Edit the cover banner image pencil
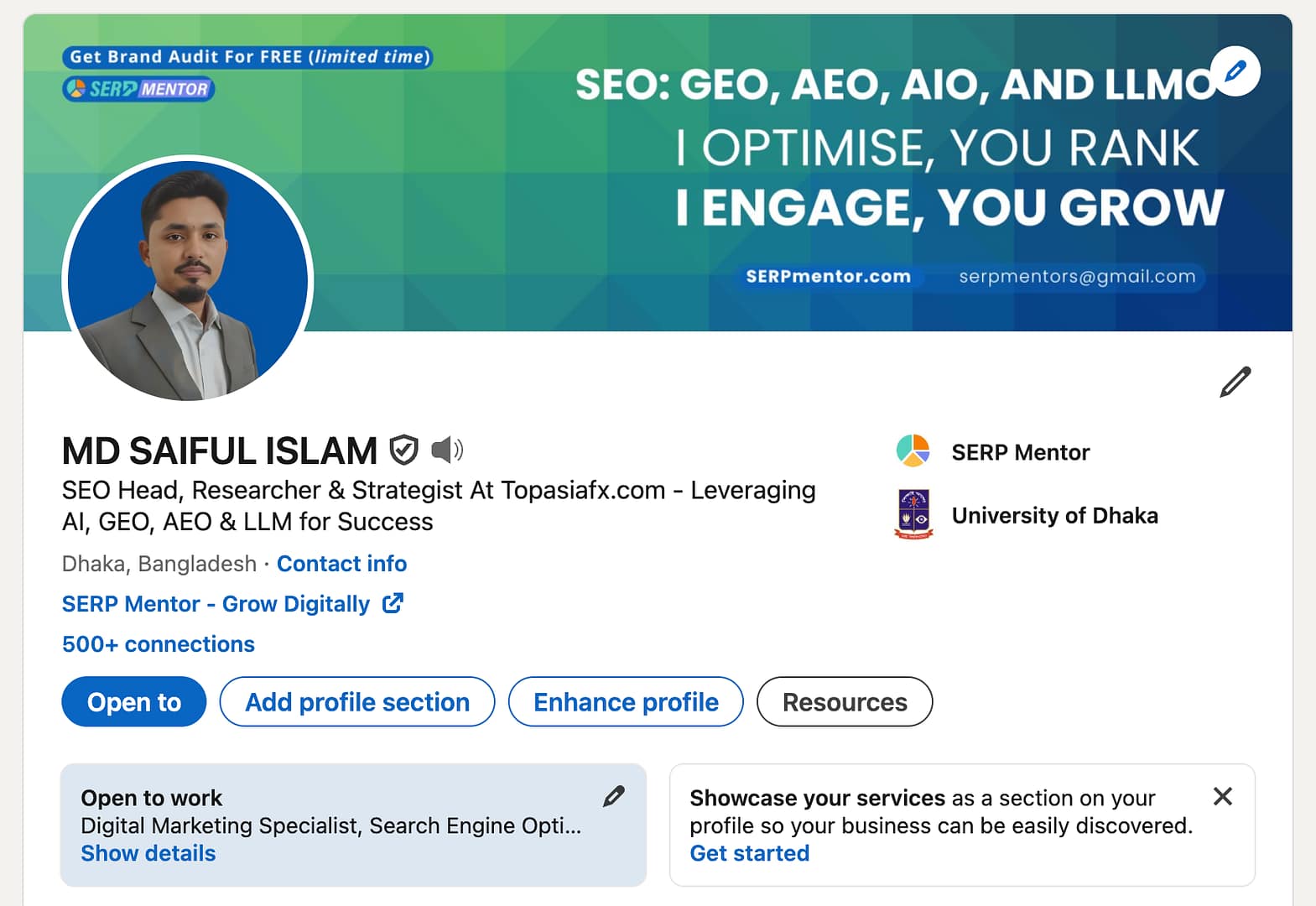 click(x=1235, y=71)
